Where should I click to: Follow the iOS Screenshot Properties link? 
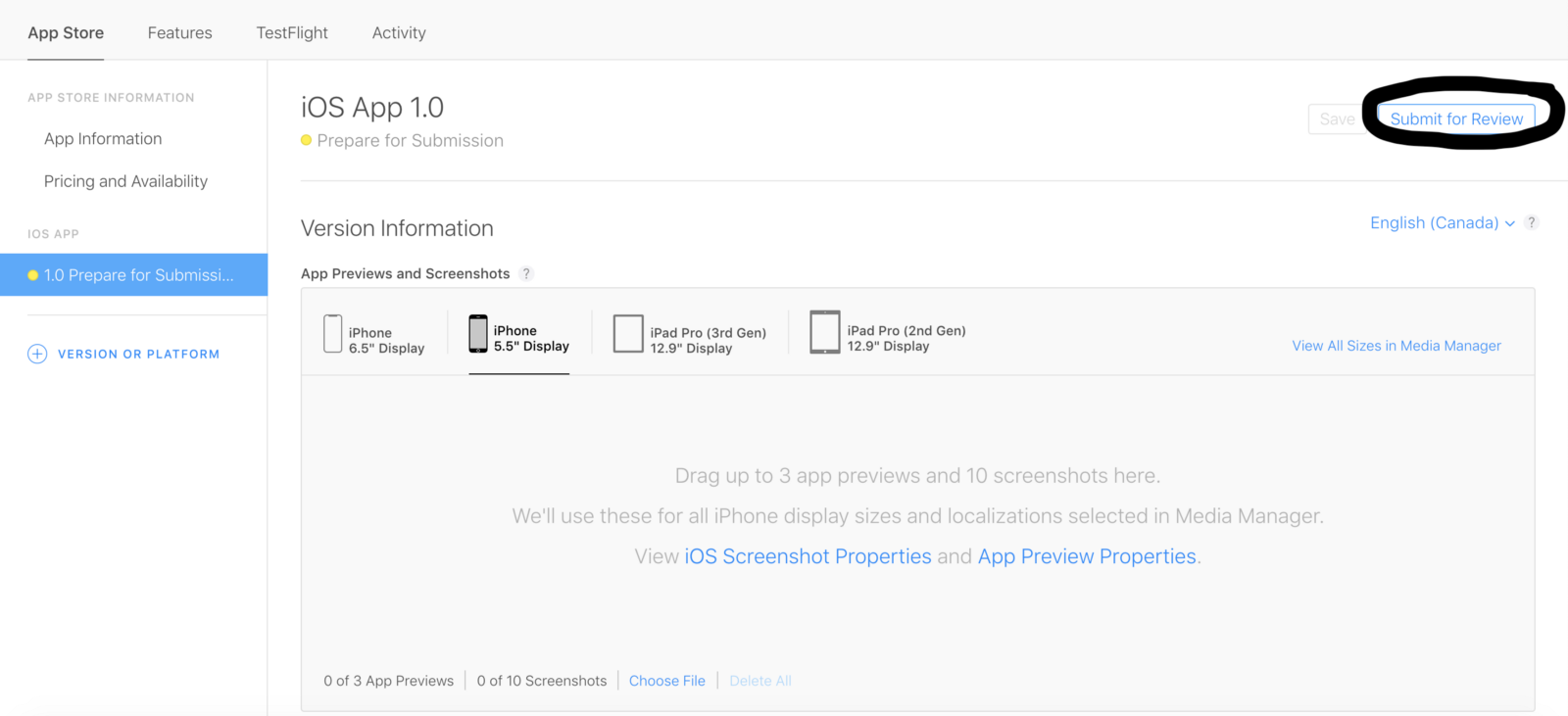[x=808, y=556]
